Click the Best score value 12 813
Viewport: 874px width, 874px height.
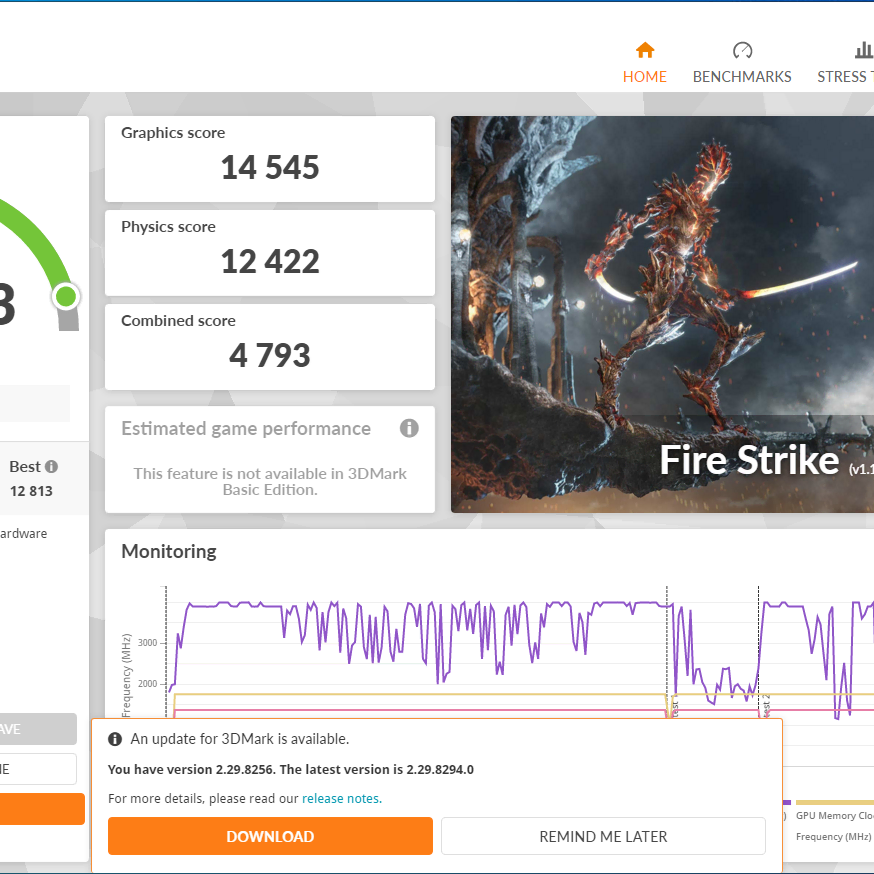[x=31, y=491]
